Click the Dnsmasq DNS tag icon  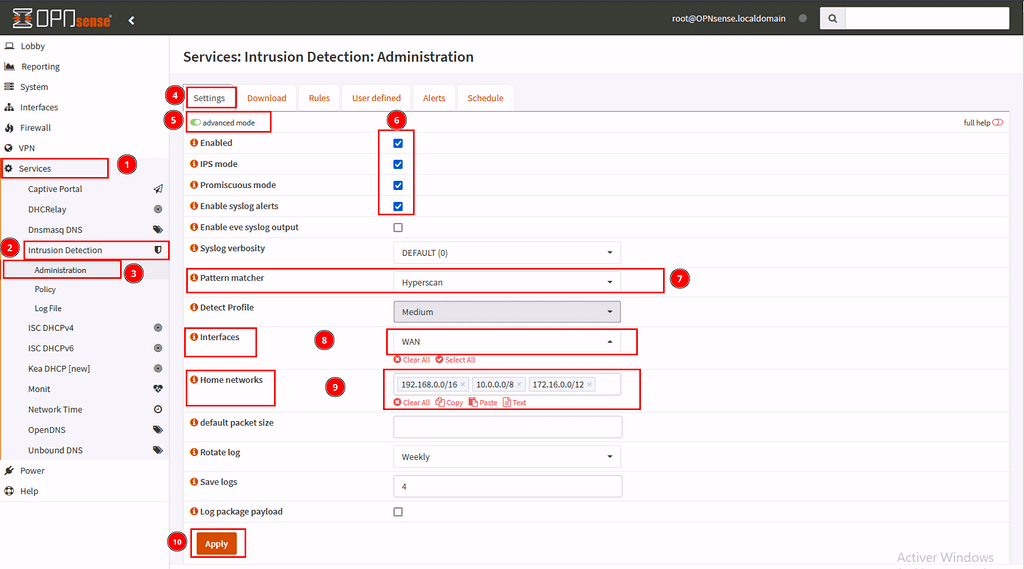157,230
